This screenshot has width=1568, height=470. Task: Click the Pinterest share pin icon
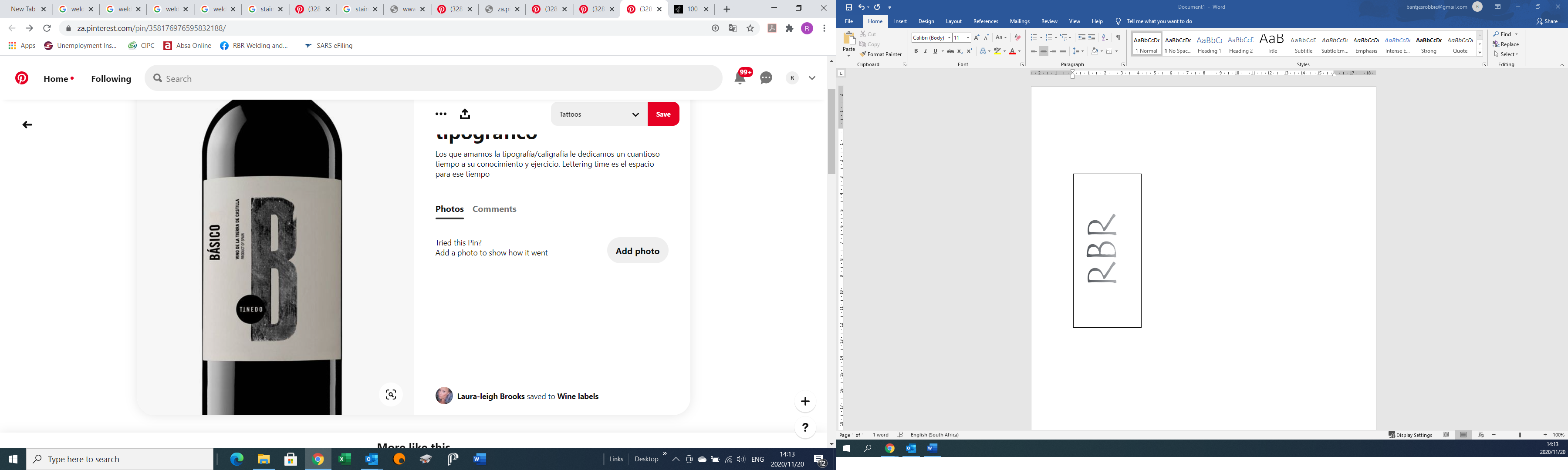pos(465,114)
